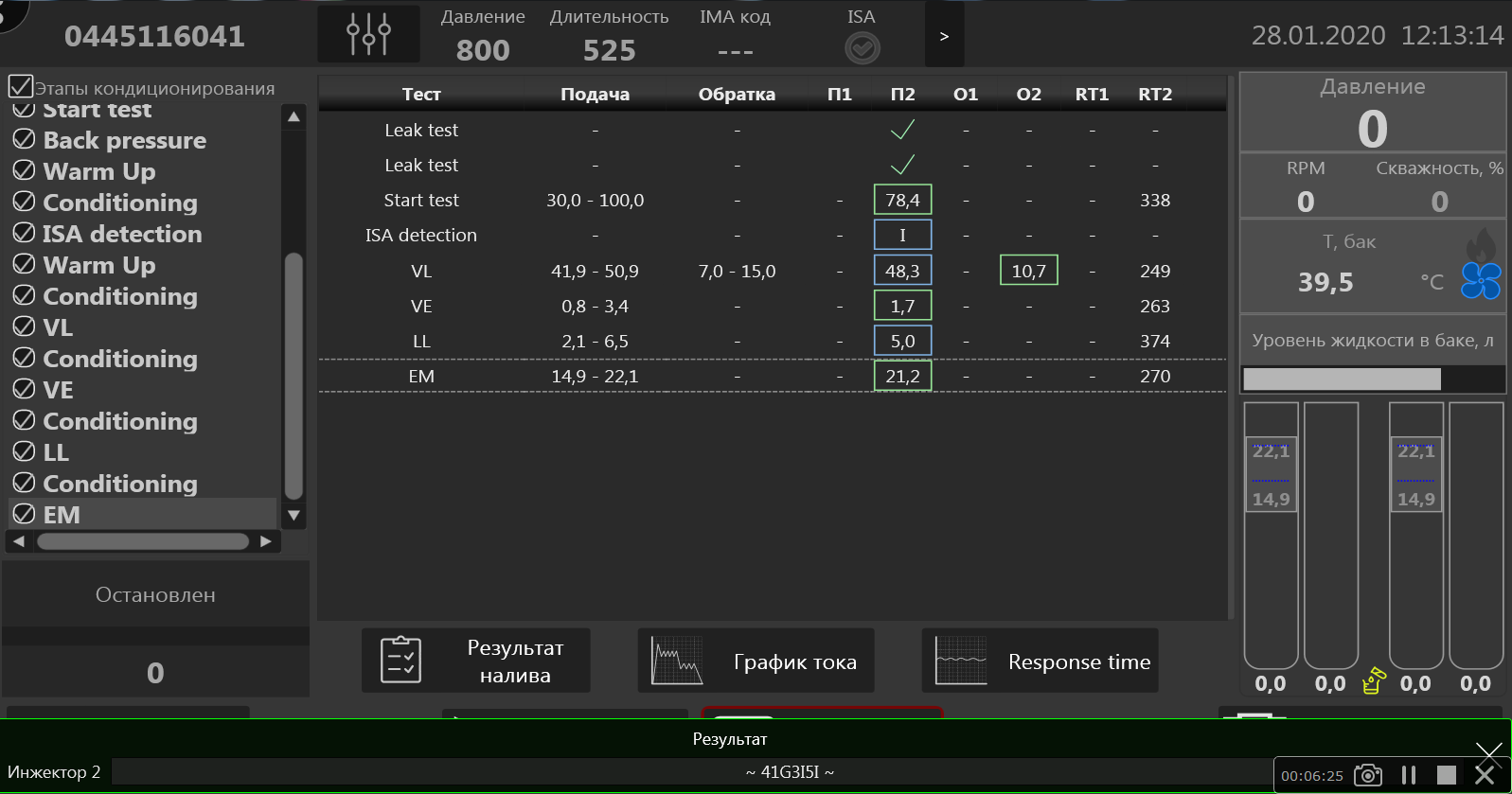Take a screenshot with camera icon
Screen dimensions: 1512x794
1368,775
